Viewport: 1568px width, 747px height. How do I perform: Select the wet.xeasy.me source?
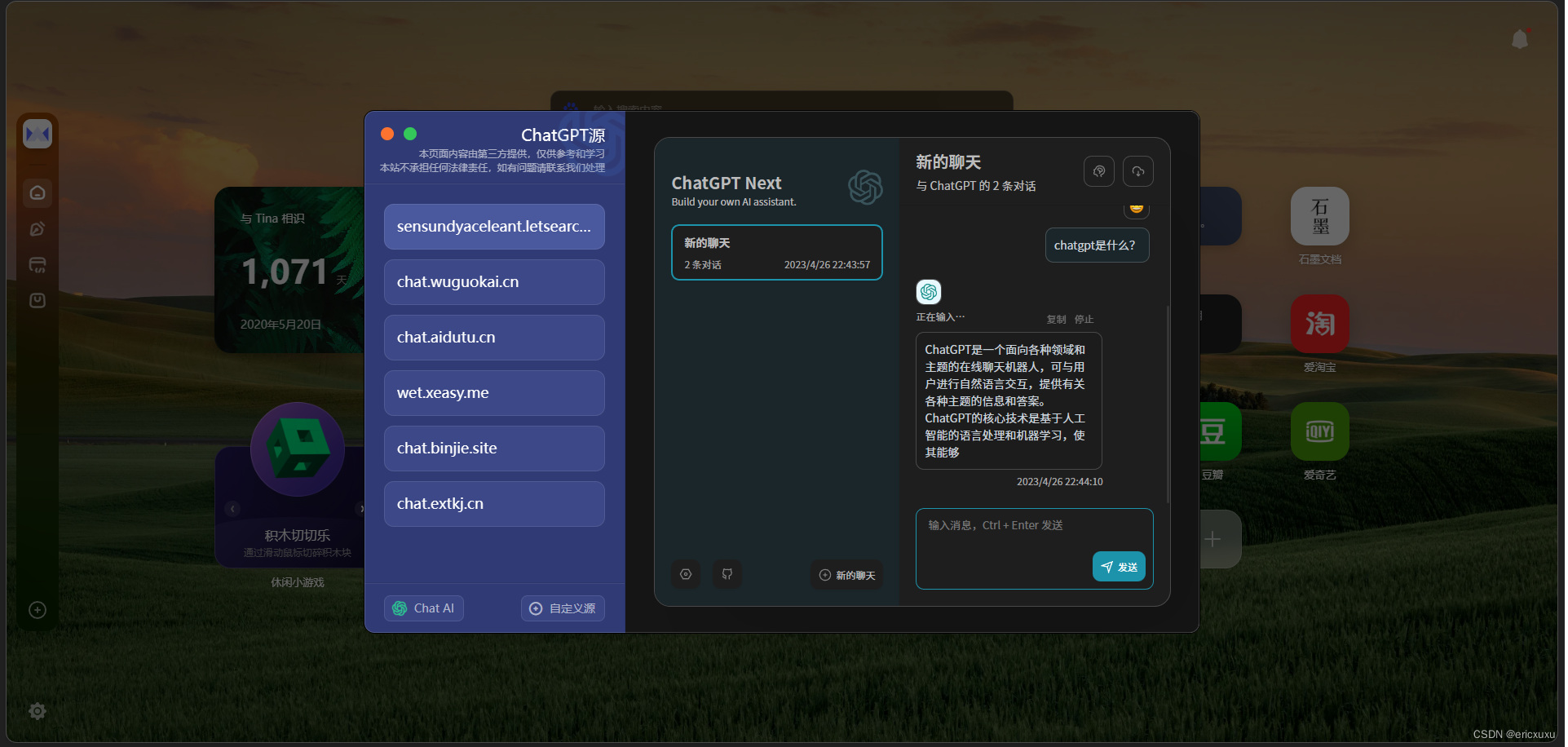tap(494, 393)
